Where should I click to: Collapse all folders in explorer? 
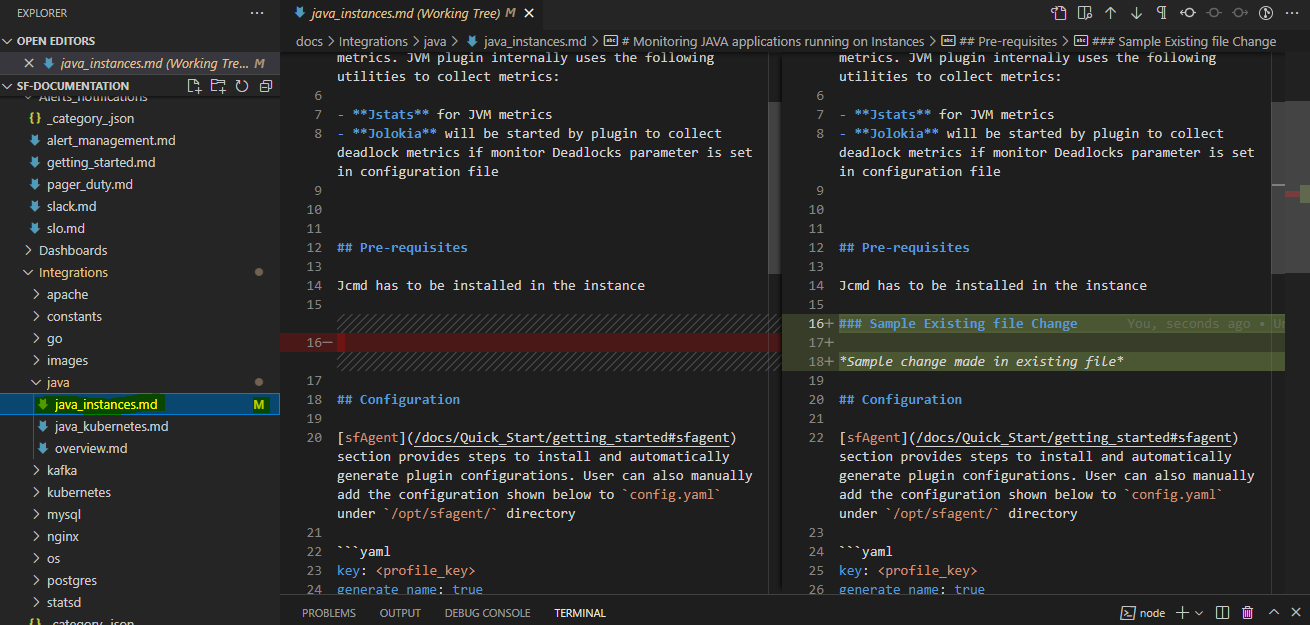pos(265,86)
